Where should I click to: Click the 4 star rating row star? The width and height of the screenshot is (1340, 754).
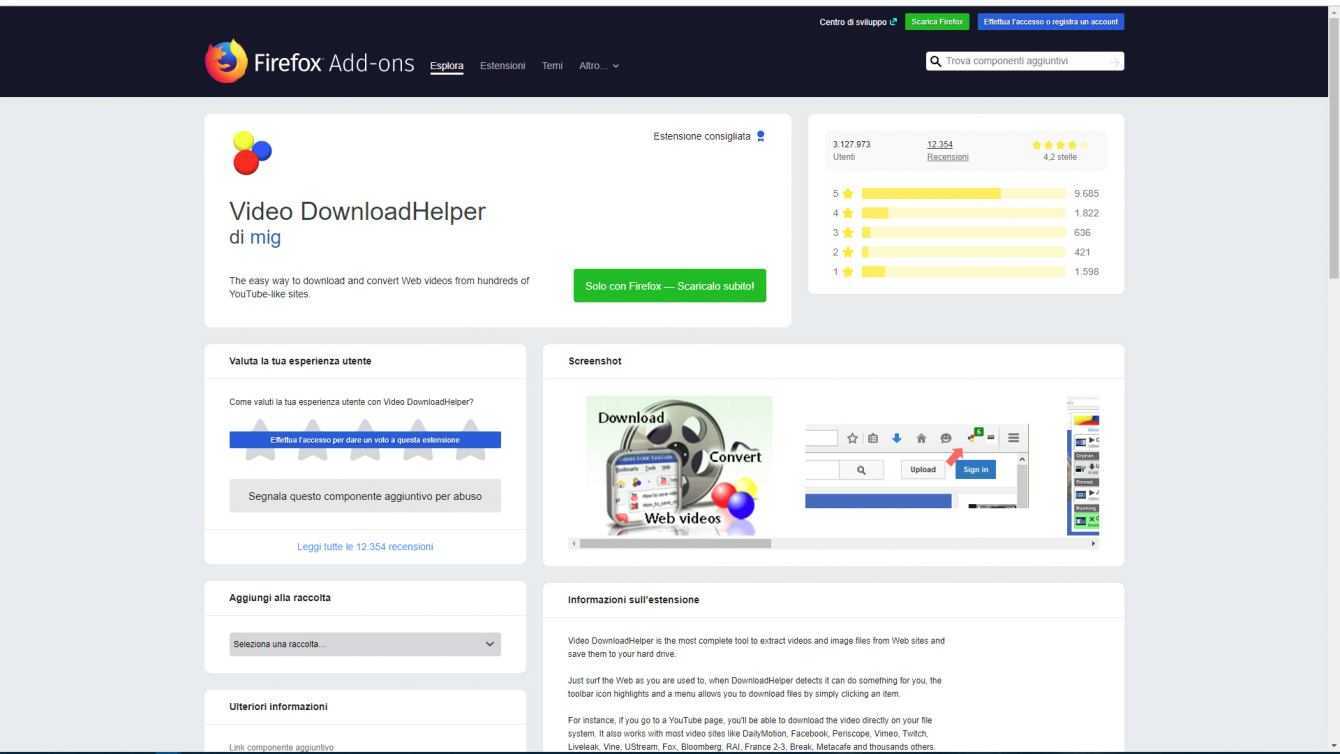pyautogui.click(x=847, y=213)
